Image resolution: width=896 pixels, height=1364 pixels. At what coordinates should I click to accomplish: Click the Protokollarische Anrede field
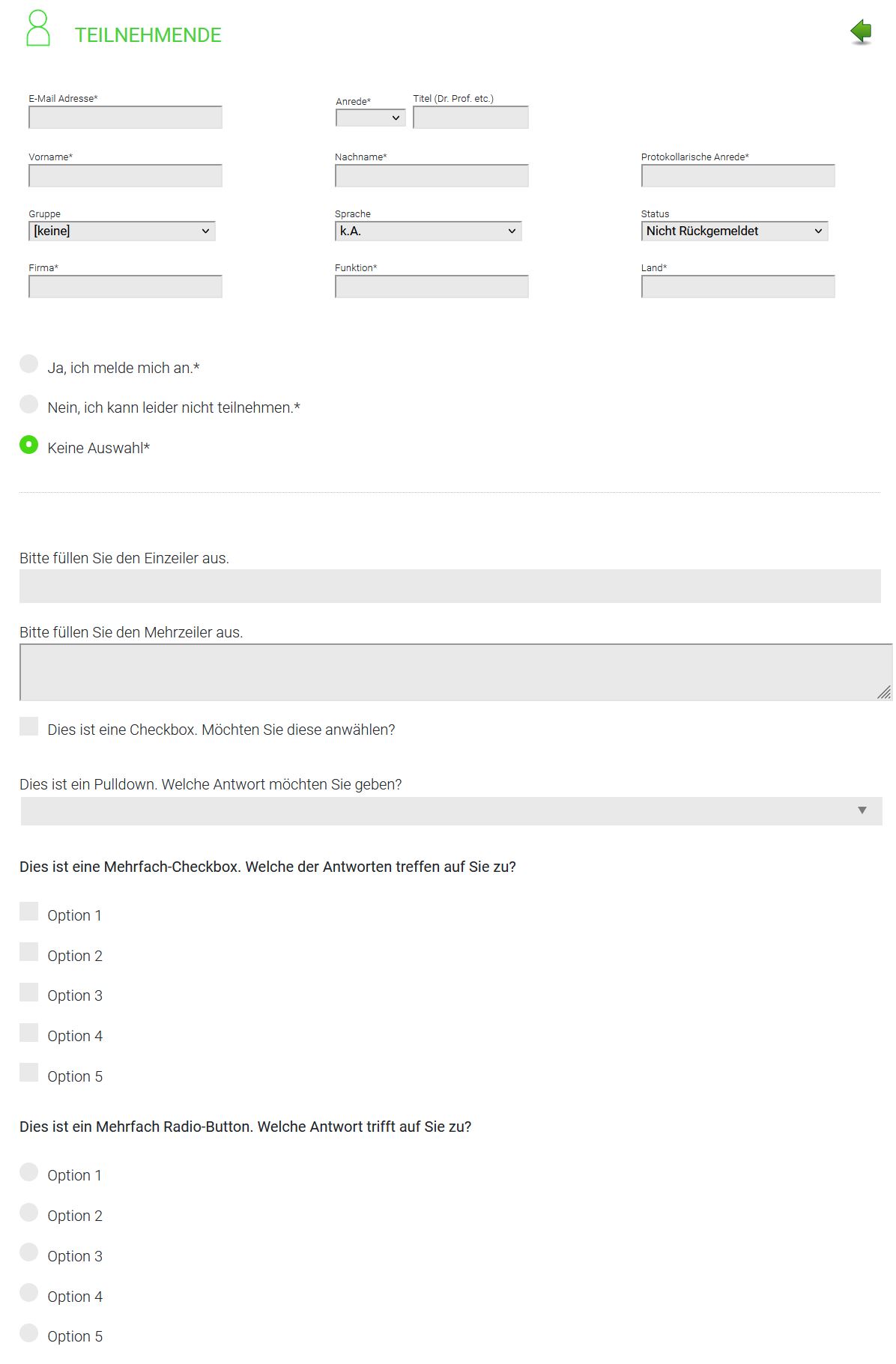[738, 176]
